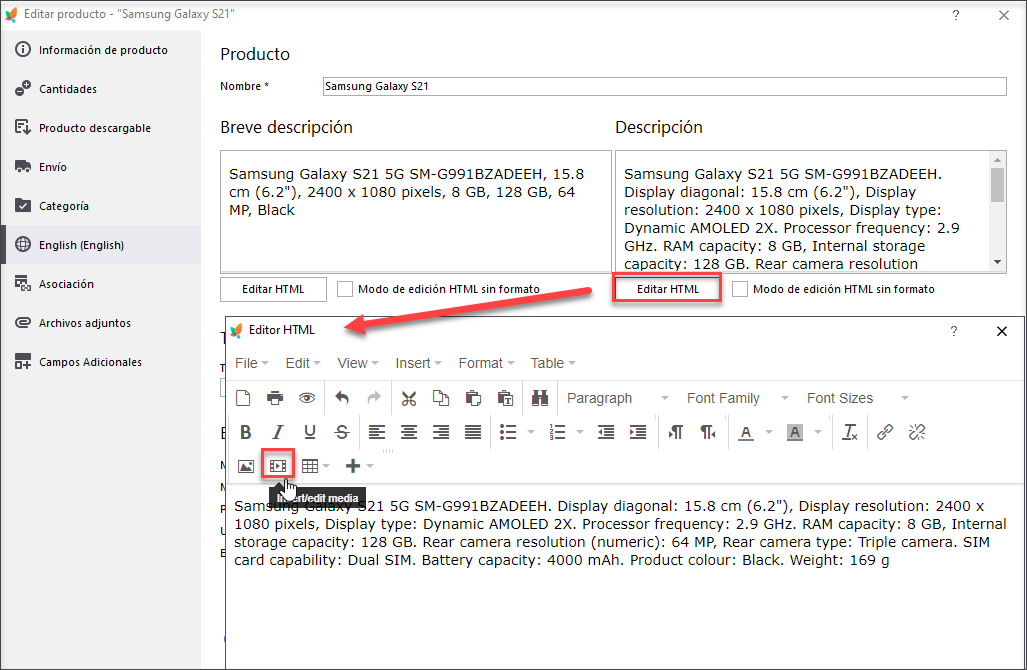Open Archivos adjuntos section
The width and height of the screenshot is (1027, 670).
click(x=102, y=323)
